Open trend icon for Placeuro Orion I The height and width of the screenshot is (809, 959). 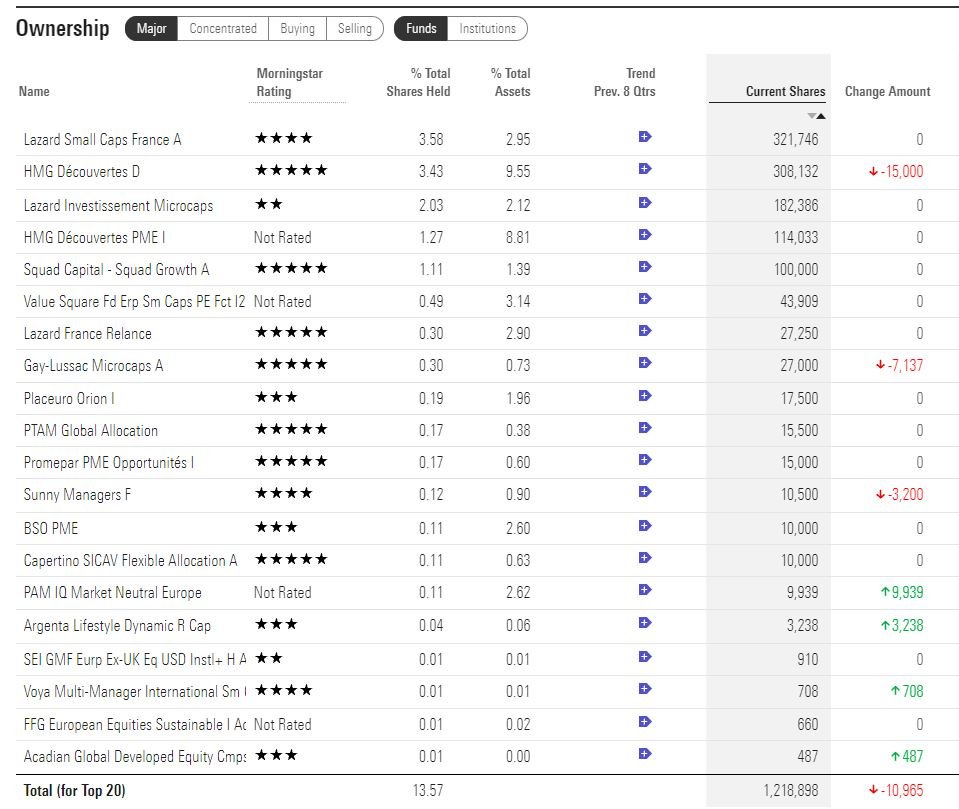pyautogui.click(x=645, y=396)
